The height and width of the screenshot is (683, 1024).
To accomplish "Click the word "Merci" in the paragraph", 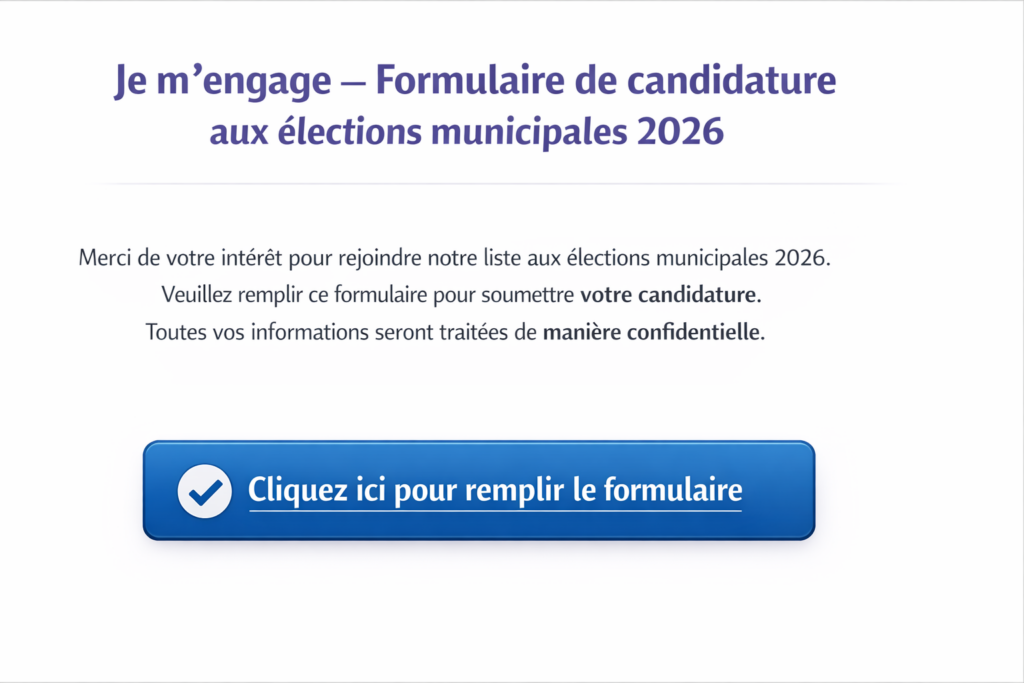I will [106, 258].
